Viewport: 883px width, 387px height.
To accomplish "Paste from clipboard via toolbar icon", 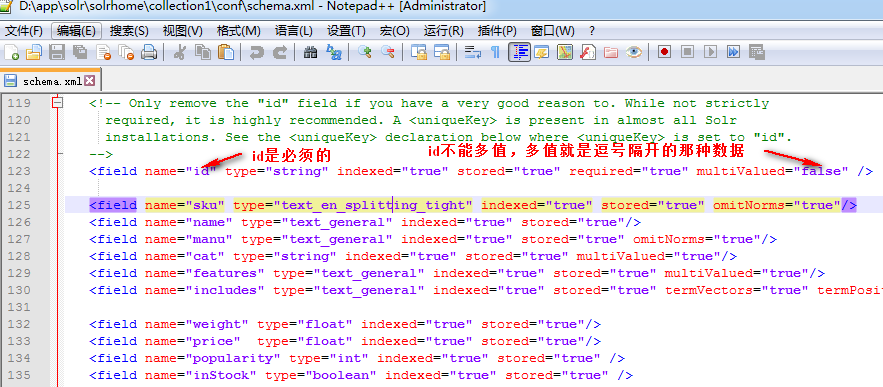I will [x=226, y=52].
